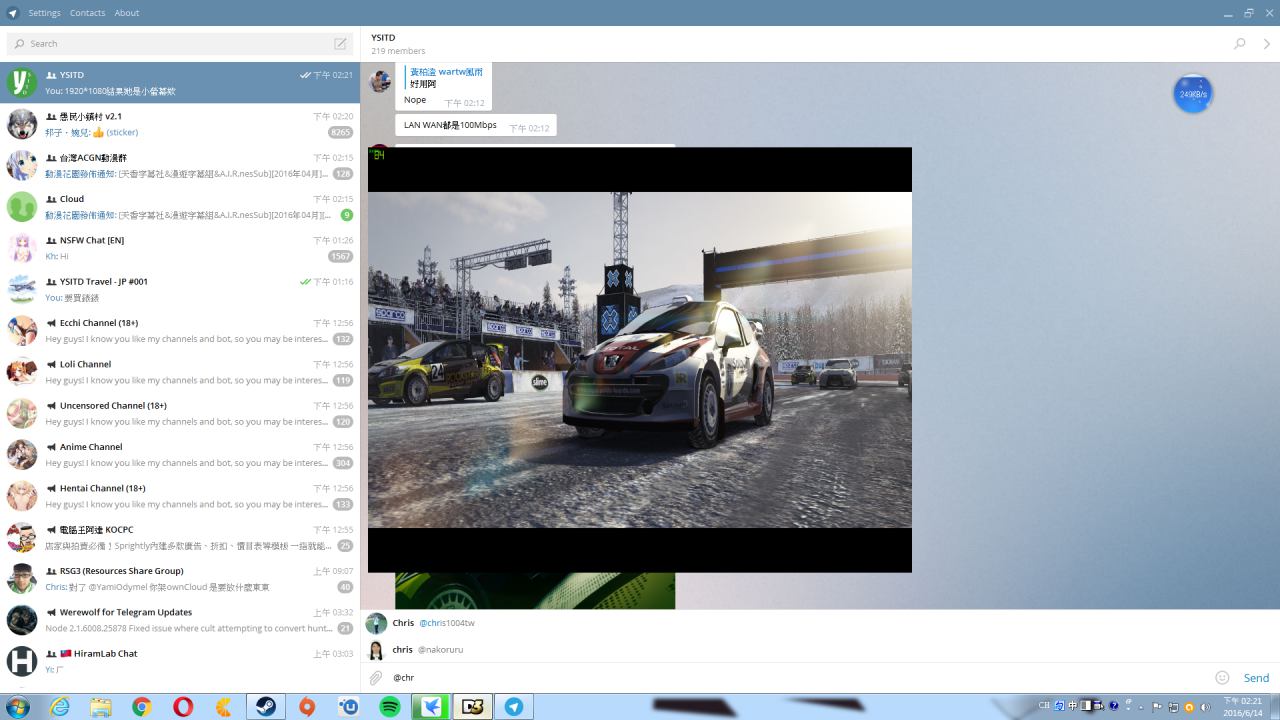Open the Anime Channel conversation

tap(180, 454)
